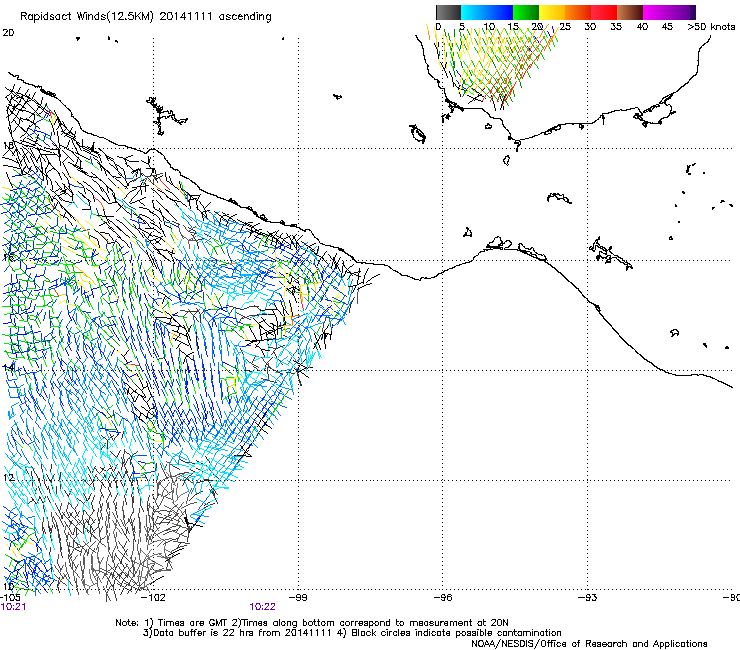This screenshot has height=650, width=740.
Task: Click the green 15-20 knots legend swatch
Action: pos(526,12)
